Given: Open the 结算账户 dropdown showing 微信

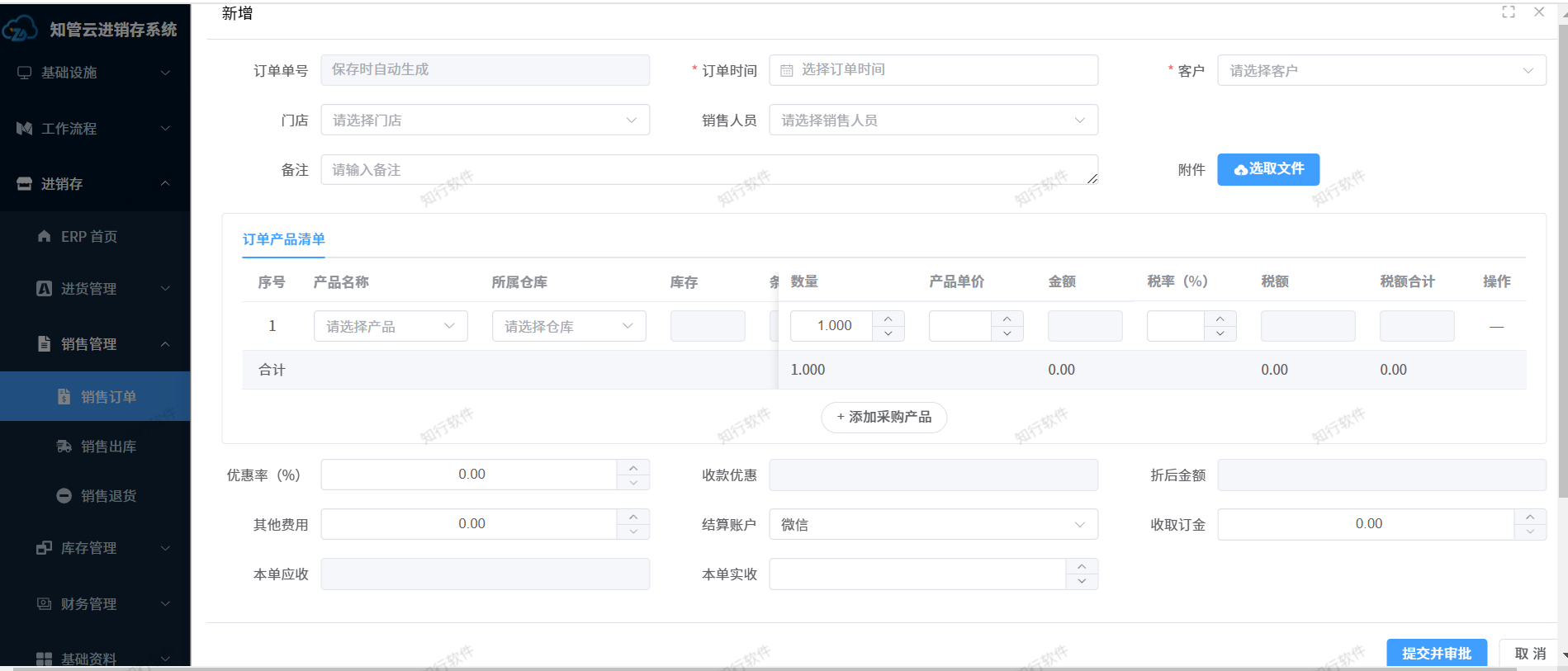Looking at the screenshot, I should tap(932, 525).
